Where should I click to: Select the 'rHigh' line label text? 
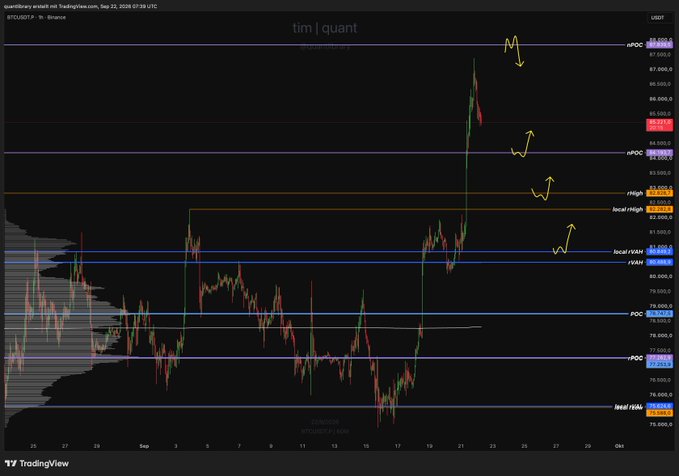[635, 194]
